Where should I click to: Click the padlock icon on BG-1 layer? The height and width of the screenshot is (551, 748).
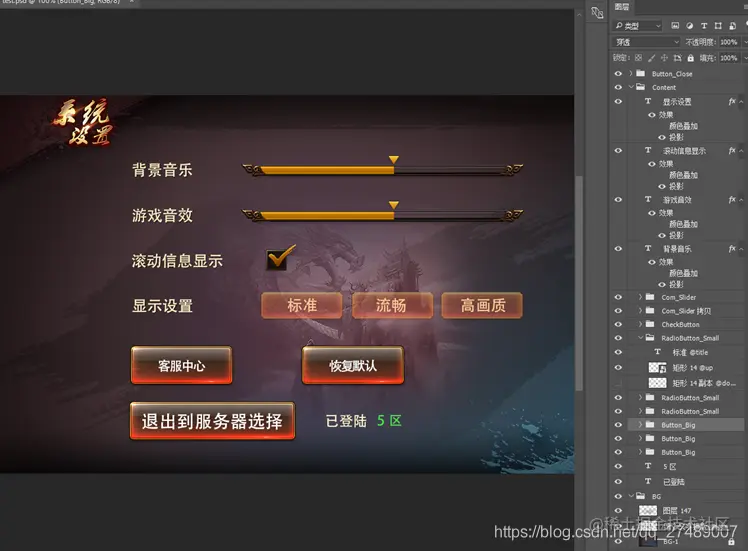(x=731, y=541)
